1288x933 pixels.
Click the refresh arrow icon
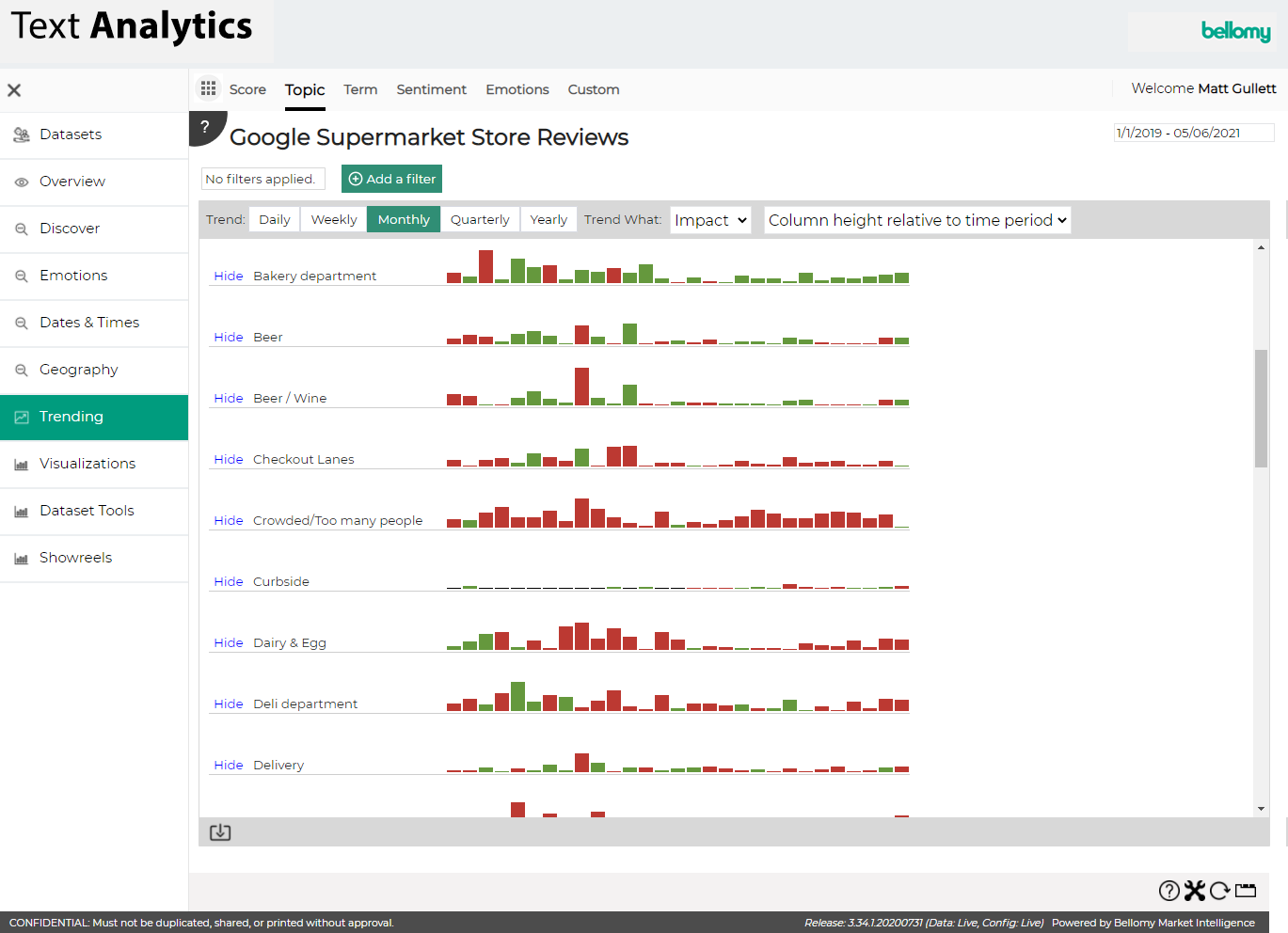tap(1220, 891)
